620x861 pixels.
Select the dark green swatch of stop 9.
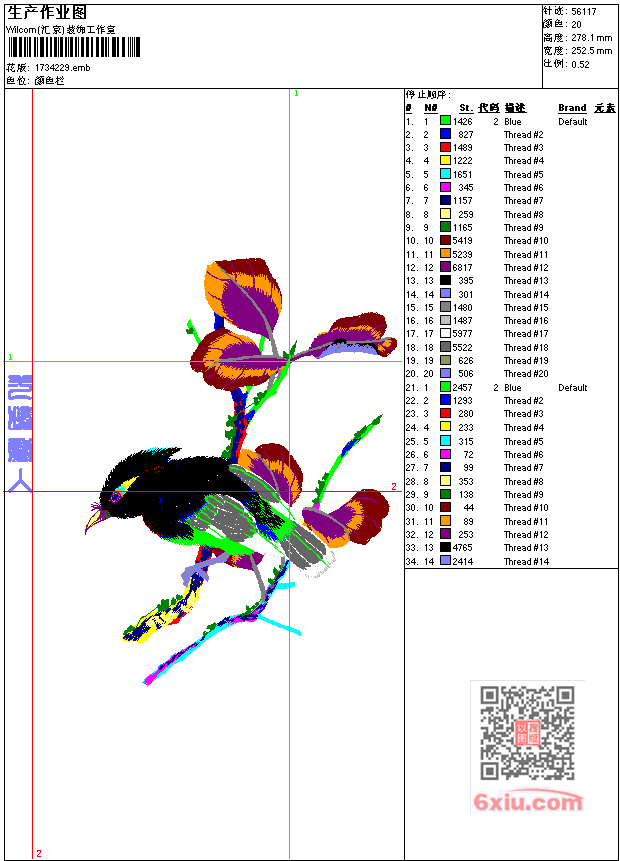445,227
